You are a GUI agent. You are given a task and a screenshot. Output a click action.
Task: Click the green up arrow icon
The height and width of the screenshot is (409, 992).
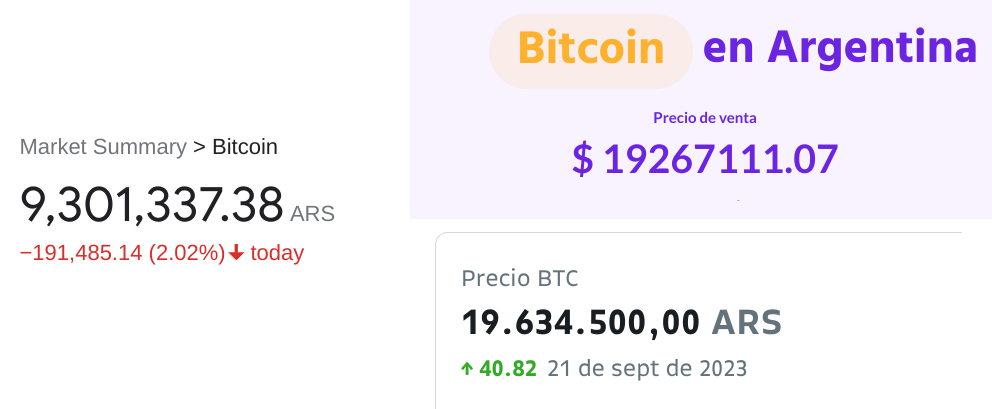pyautogui.click(x=466, y=369)
